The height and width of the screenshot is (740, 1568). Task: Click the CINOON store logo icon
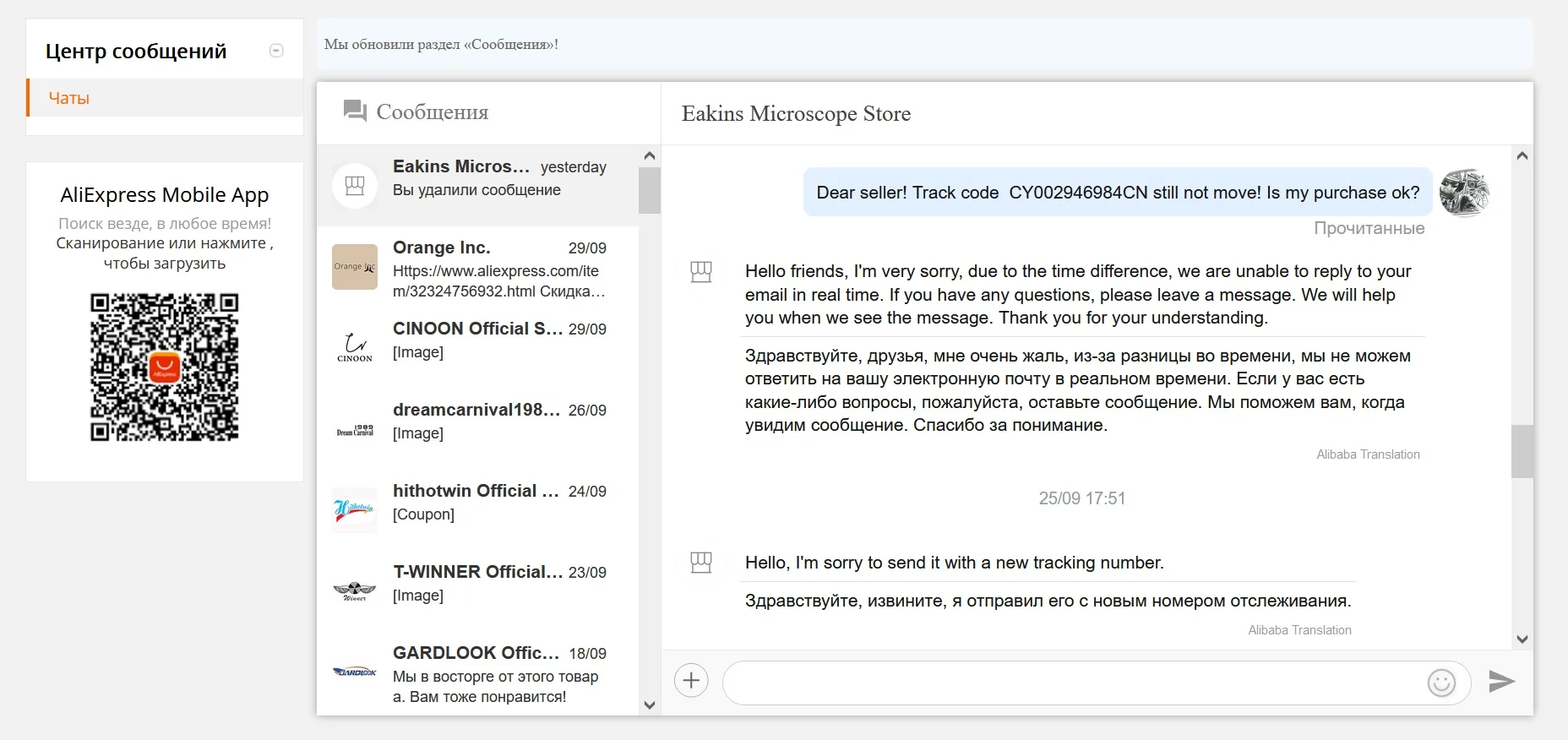[355, 347]
